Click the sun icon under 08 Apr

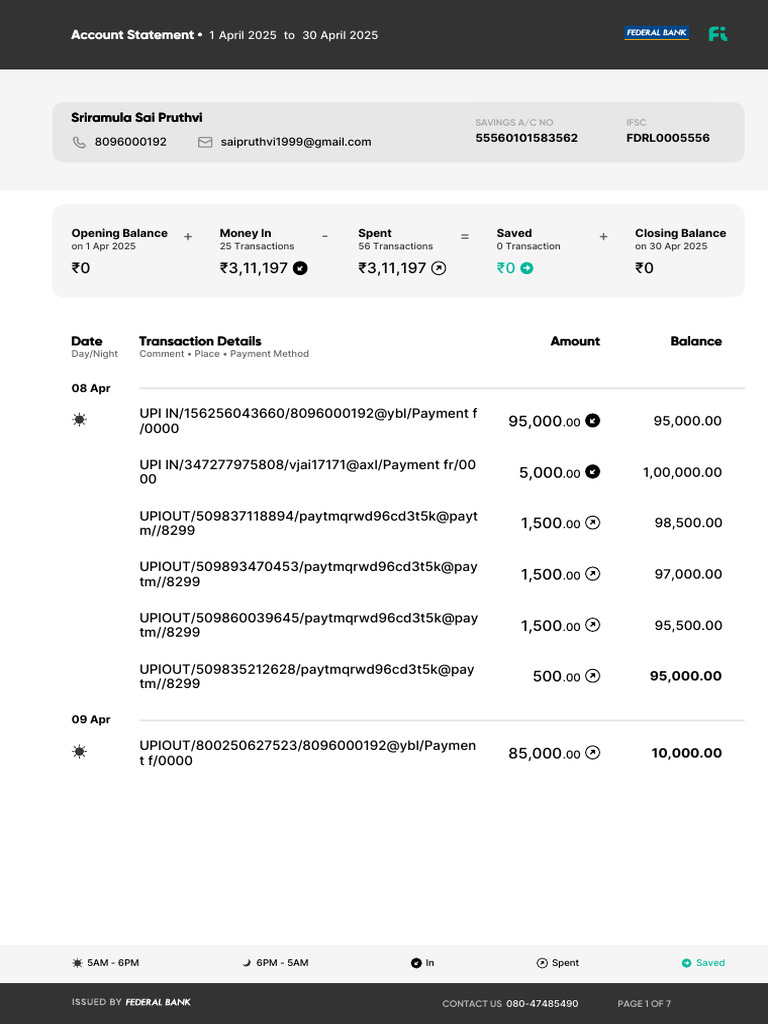[x=79, y=420]
